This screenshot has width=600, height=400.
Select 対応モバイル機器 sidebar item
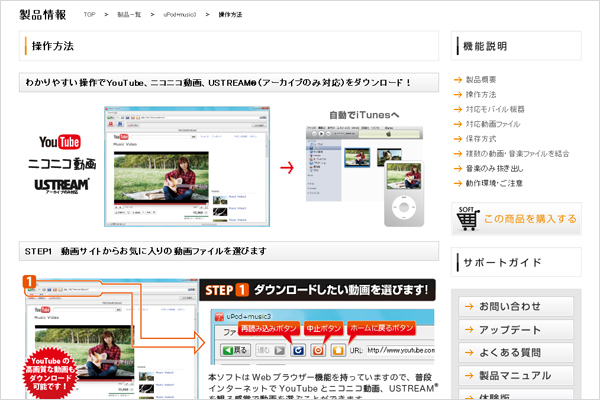point(498,109)
